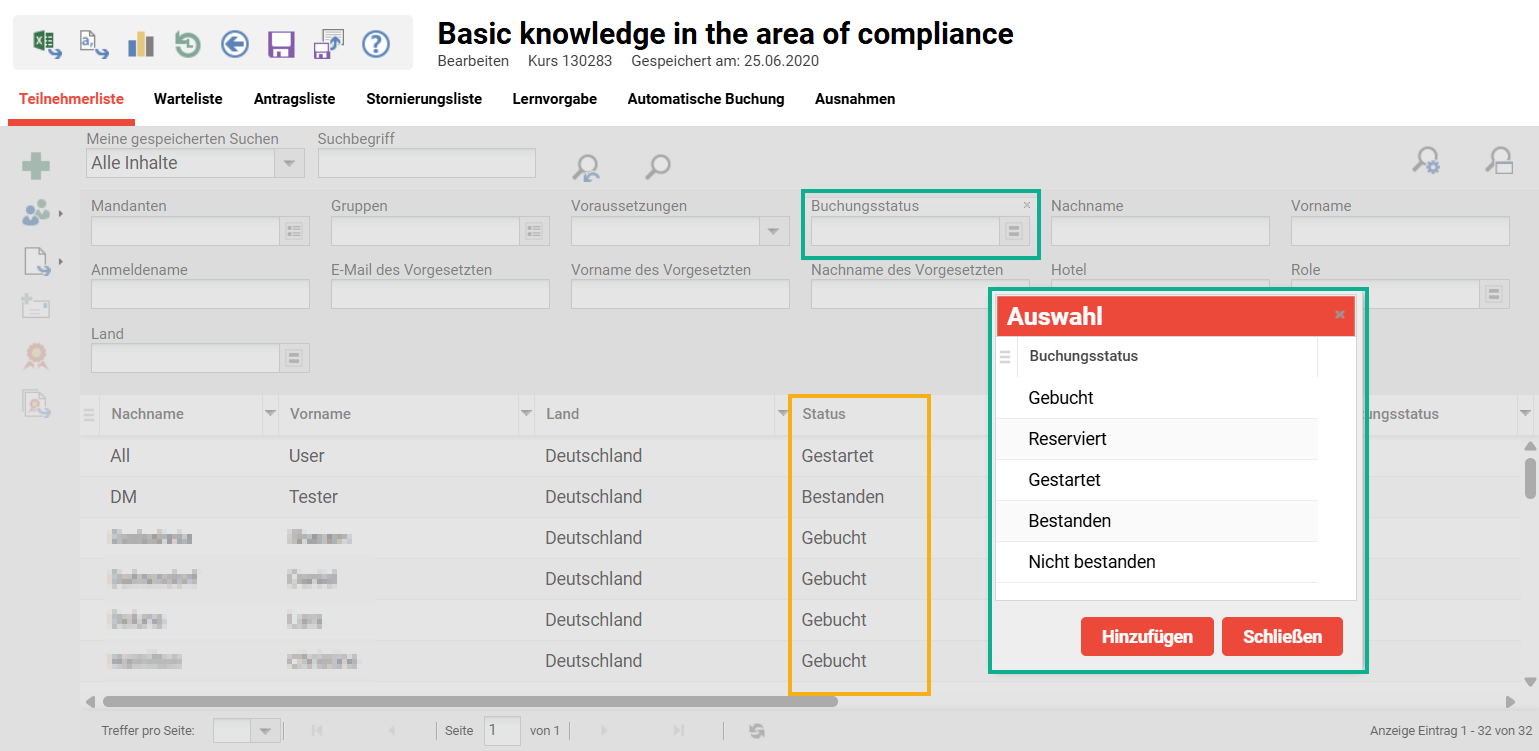Open the bar chart statistics icon
Viewport: 1539px width, 751px height.
(x=141, y=43)
